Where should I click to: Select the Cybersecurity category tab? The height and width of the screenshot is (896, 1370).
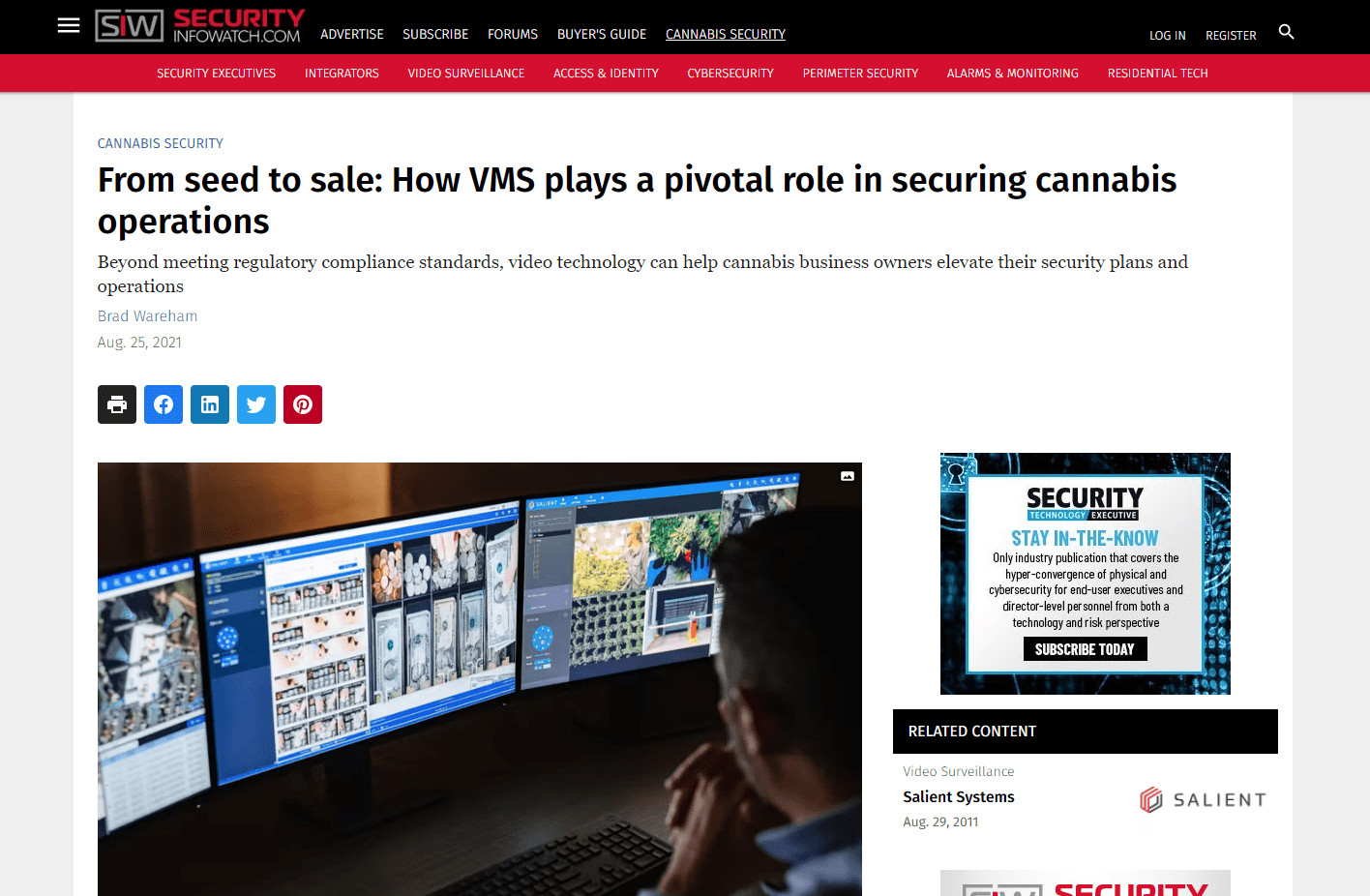tap(730, 74)
